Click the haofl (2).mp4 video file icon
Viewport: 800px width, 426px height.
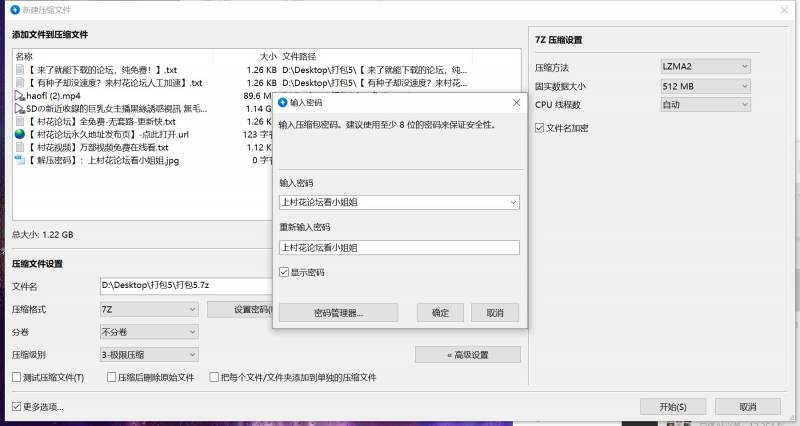[x=19, y=96]
